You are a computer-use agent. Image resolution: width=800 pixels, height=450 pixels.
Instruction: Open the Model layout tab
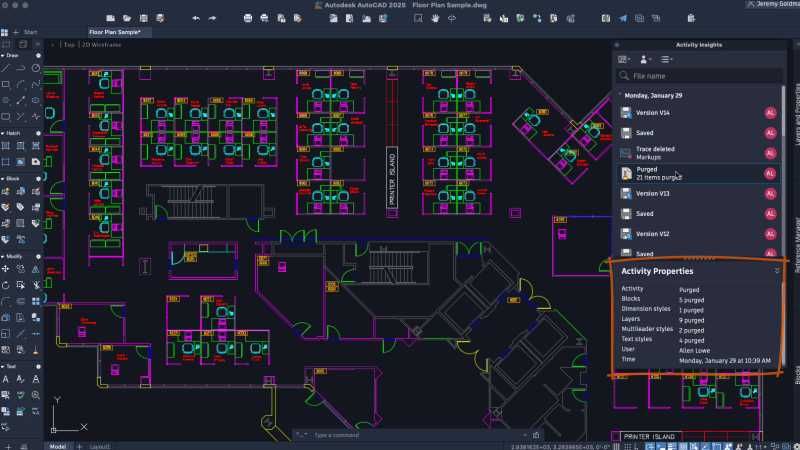click(x=58, y=445)
